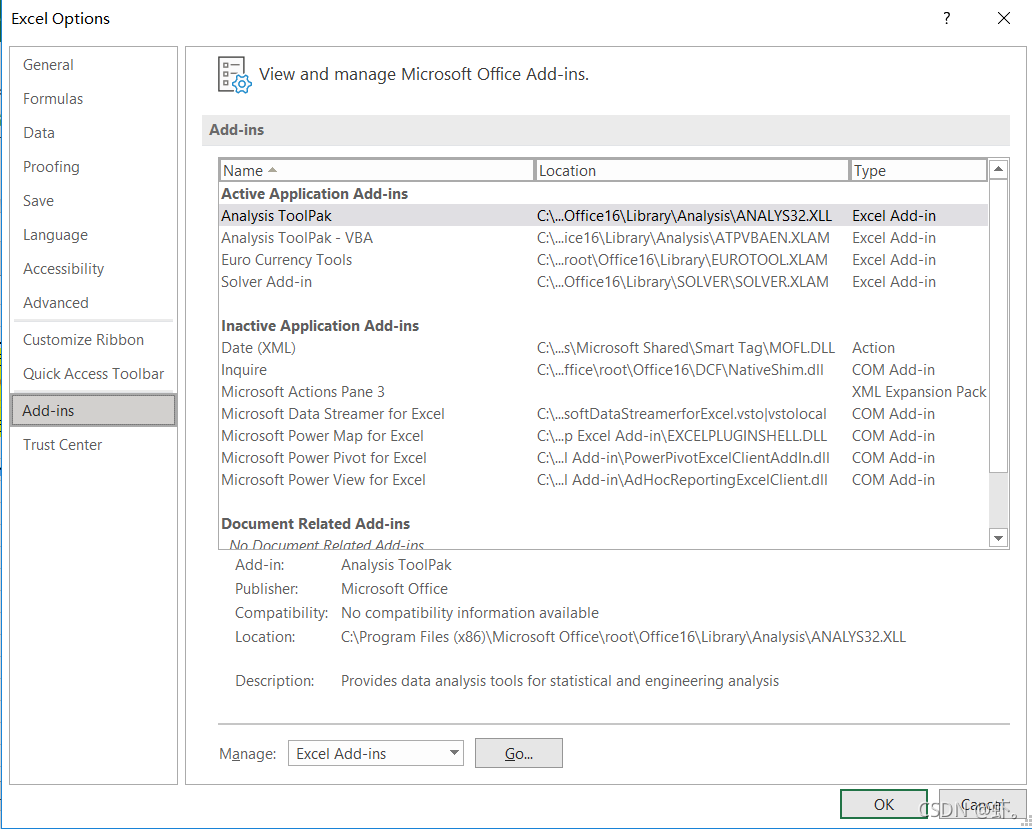The width and height of the screenshot is (1032, 829).
Task: Confirm changes with the OK button
Action: pos(884,804)
